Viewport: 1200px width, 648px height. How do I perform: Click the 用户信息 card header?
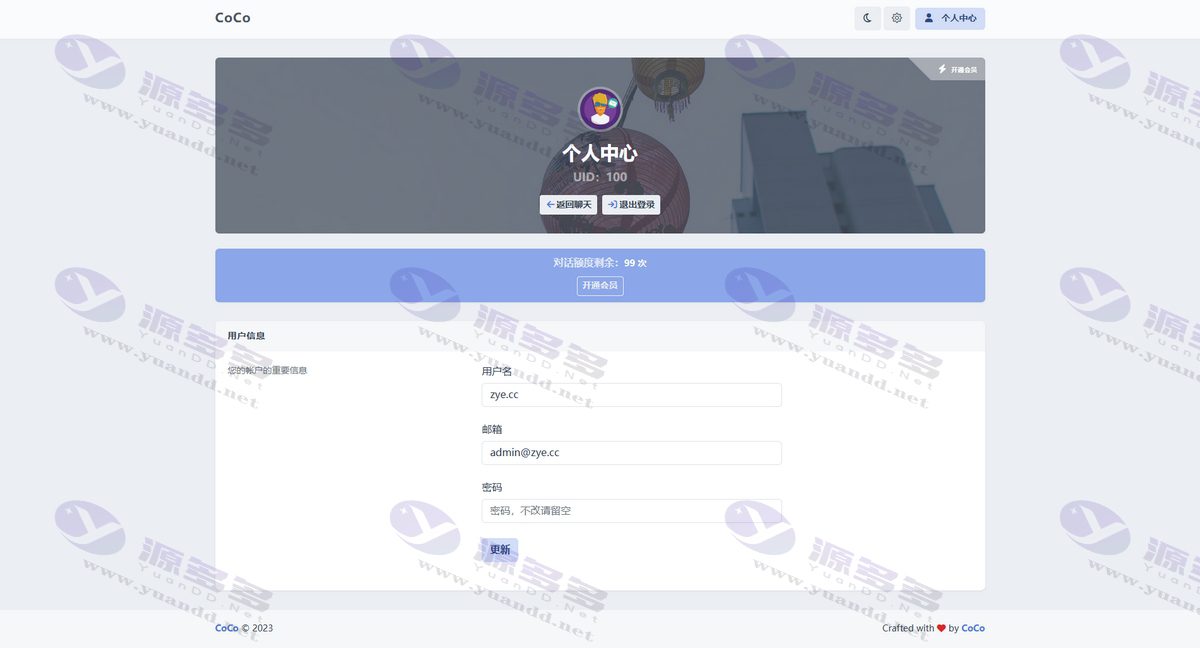(x=600, y=336)
